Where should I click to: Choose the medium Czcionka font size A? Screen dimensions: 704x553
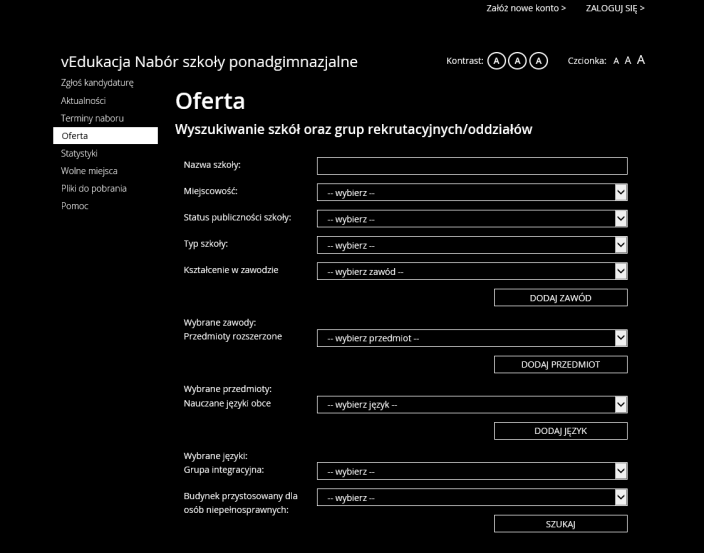(x=628, y=60)
